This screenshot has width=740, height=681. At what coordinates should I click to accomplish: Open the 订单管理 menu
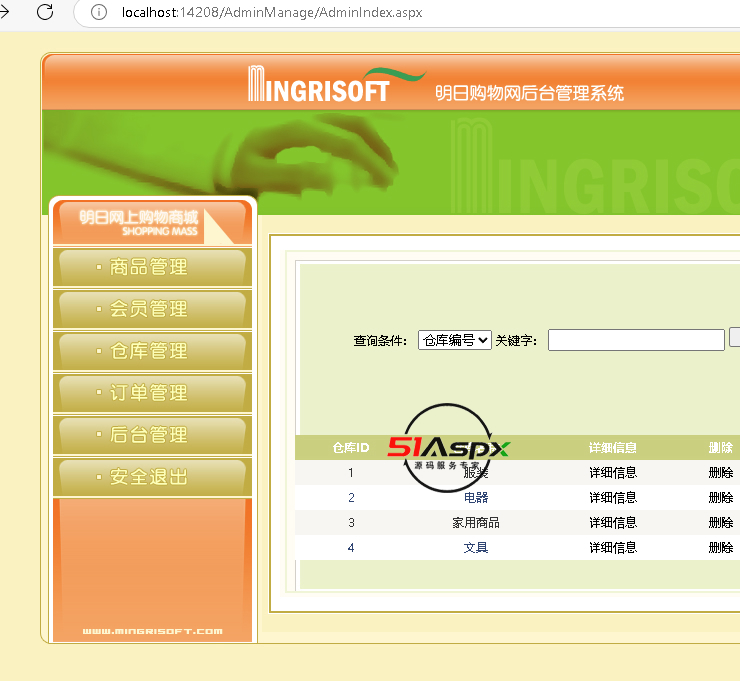(152, 393)
